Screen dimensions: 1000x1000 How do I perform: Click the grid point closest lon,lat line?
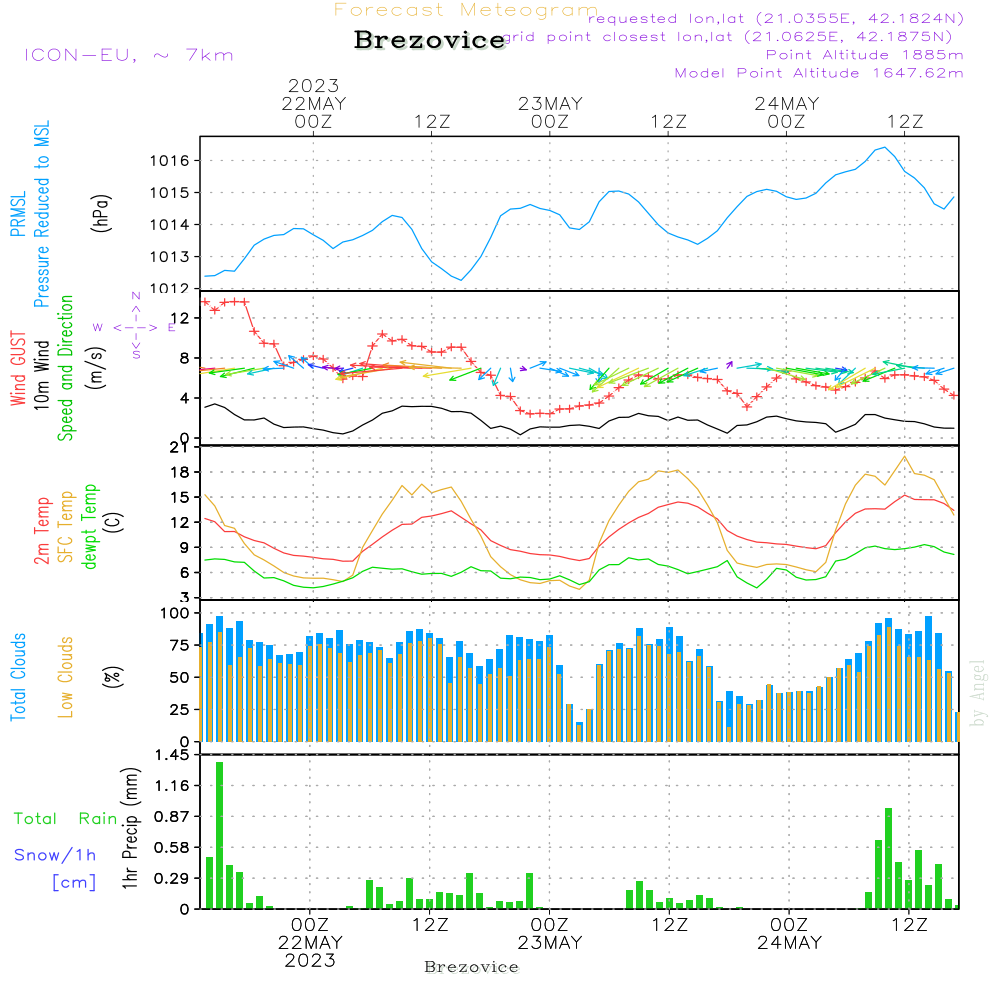727,37
